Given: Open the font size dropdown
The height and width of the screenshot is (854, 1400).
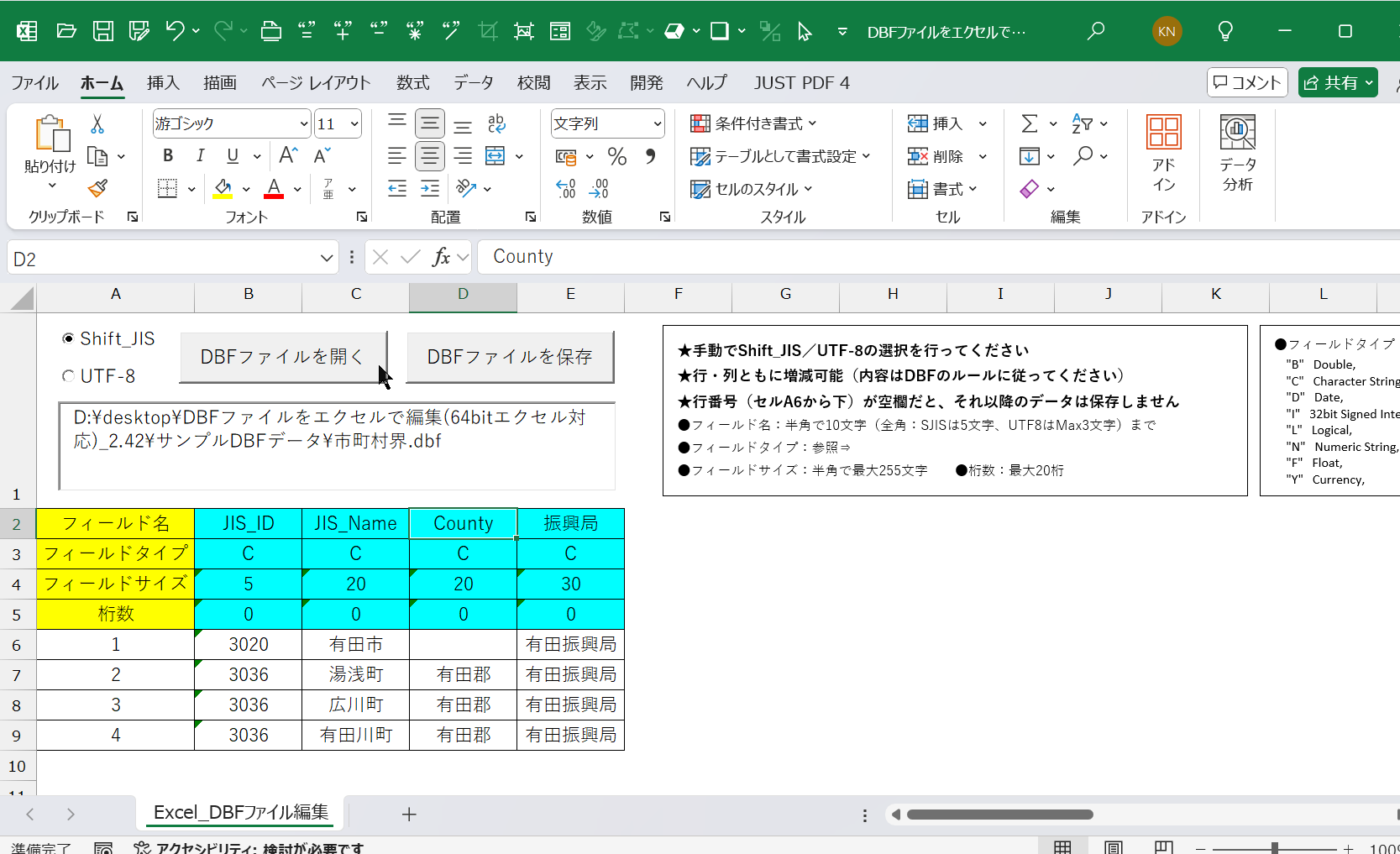Looking at the screenshot, I should click(x=354, y=124).
